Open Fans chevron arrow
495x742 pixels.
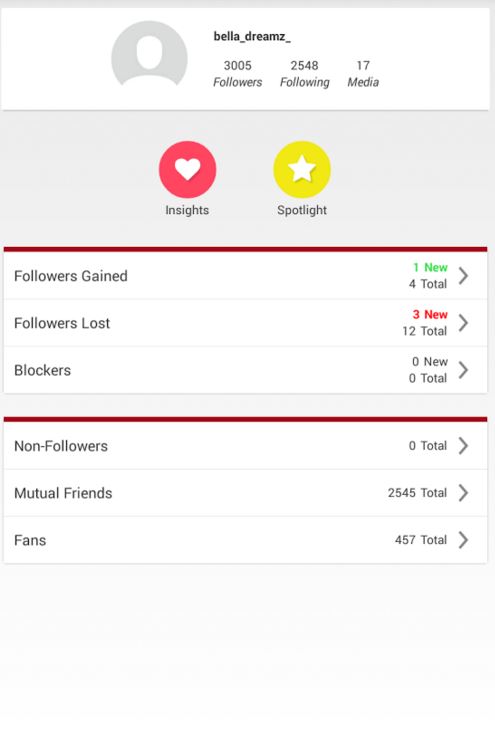(x=463, y=539)
